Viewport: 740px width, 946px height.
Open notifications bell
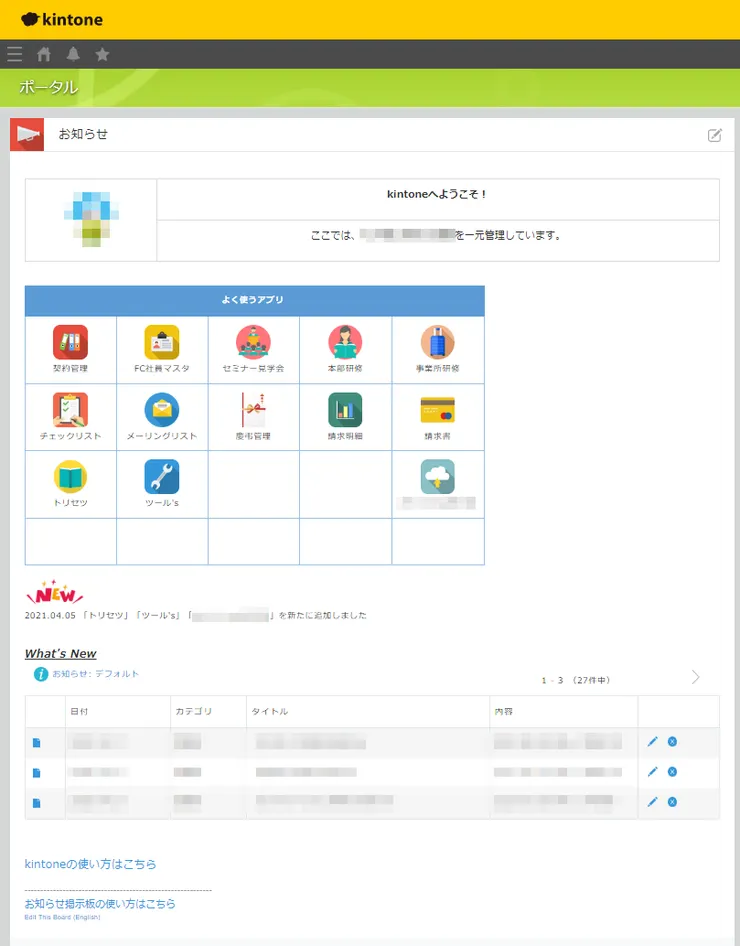point(73,54)
